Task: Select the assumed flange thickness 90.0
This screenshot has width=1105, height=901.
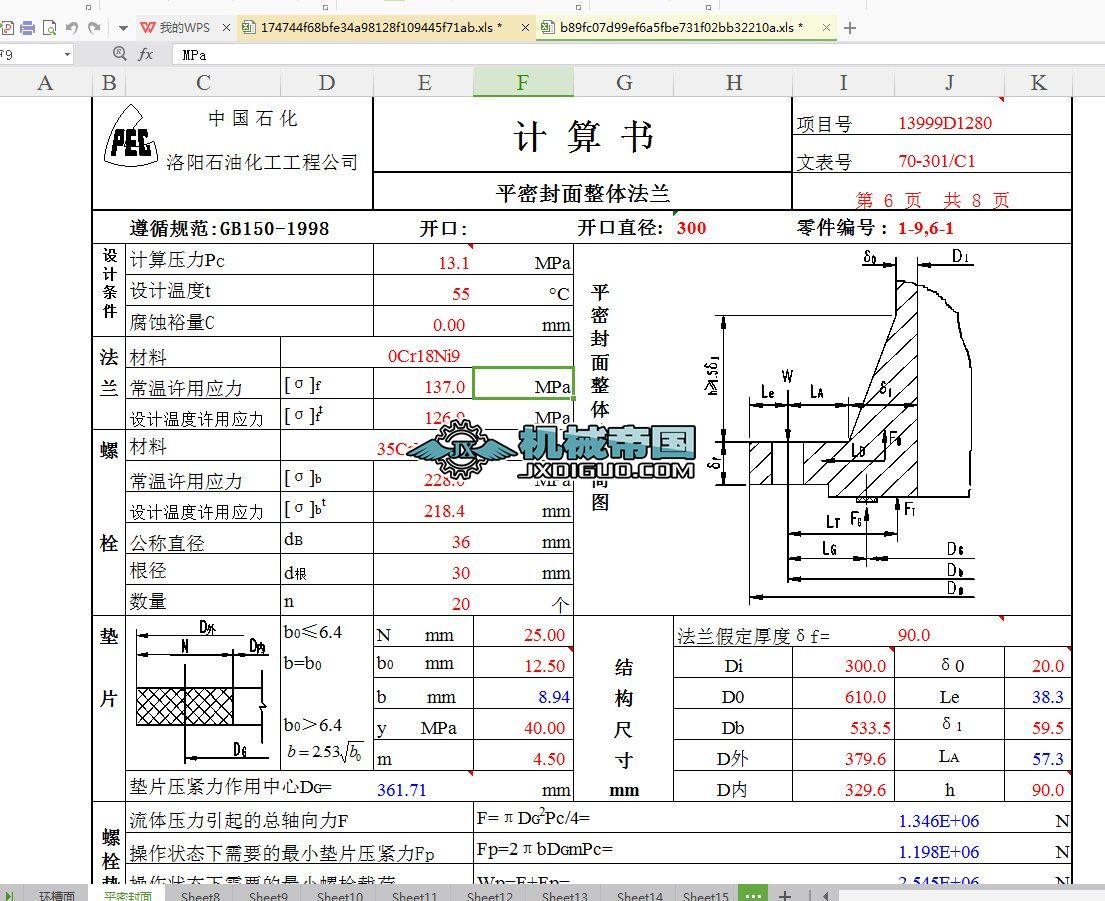Action: click(913, 635)
